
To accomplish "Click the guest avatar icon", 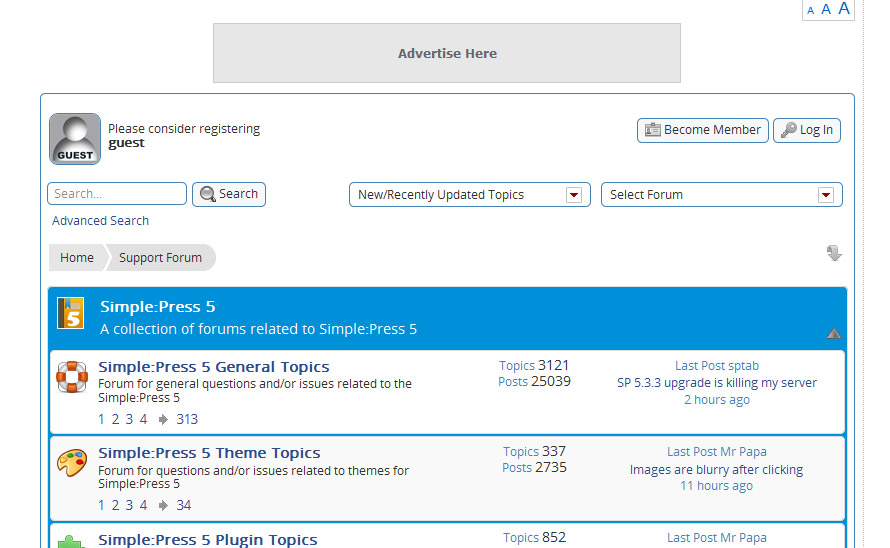I will click(75, 139).
